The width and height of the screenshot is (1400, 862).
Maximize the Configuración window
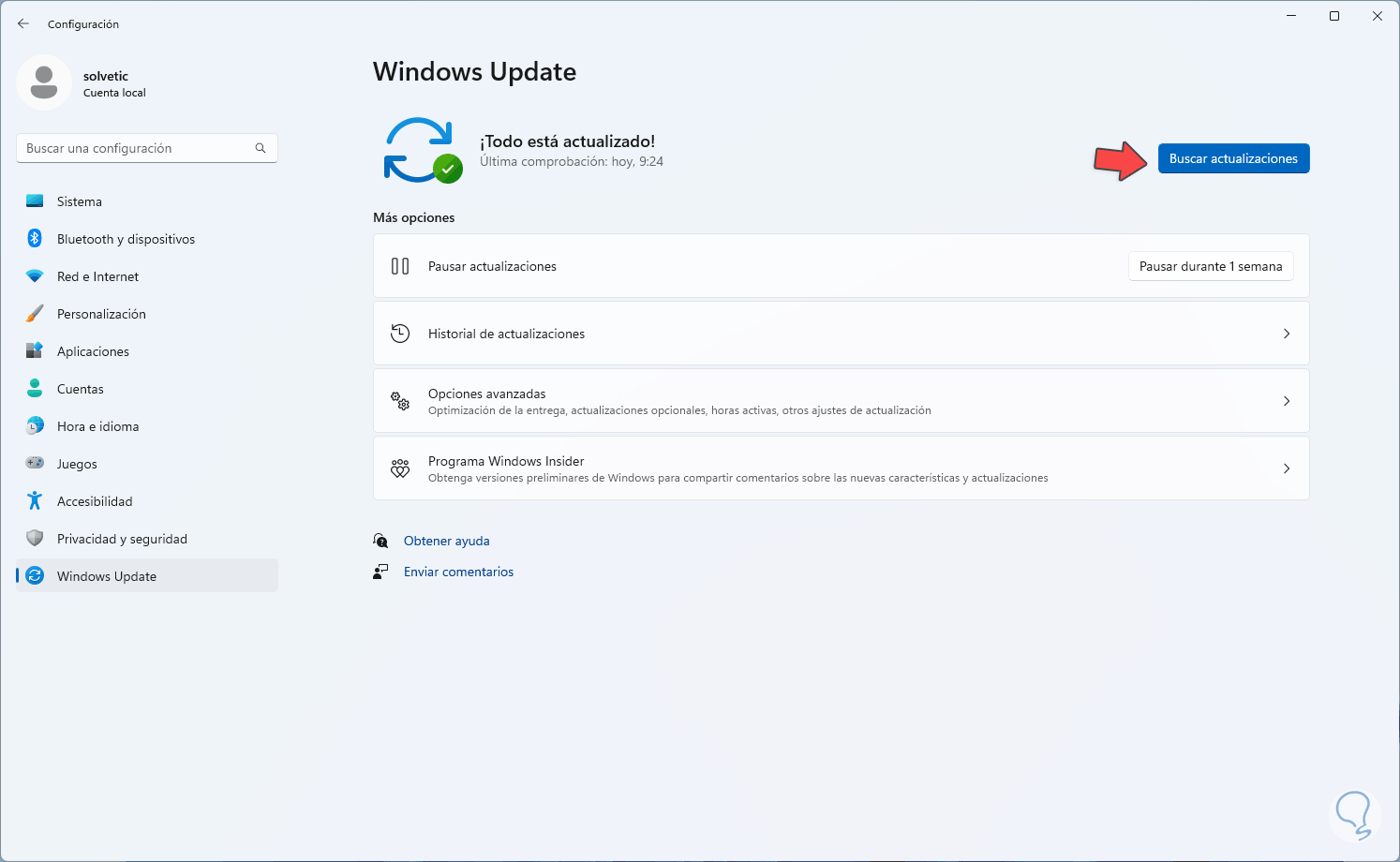1334,16
